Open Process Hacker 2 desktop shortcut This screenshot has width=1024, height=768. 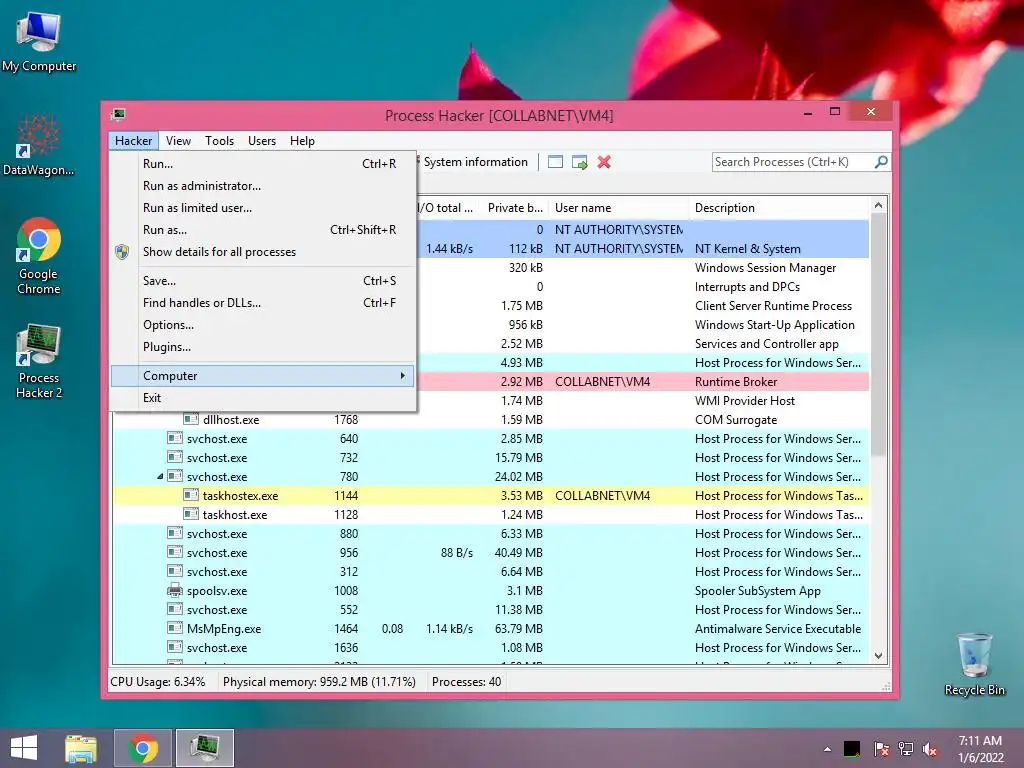(39, 361)
